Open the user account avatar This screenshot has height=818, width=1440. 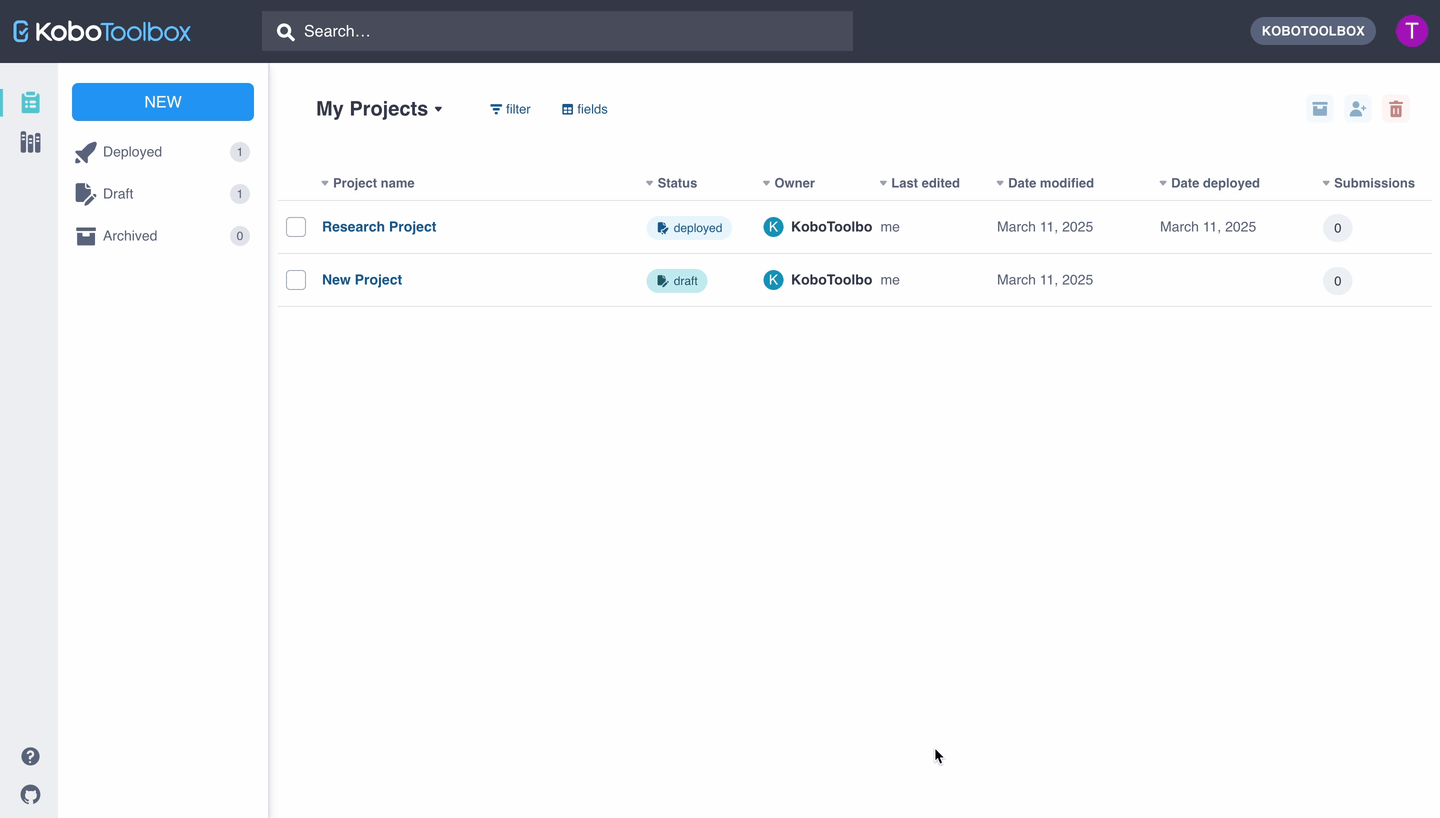pos(1411,31)
